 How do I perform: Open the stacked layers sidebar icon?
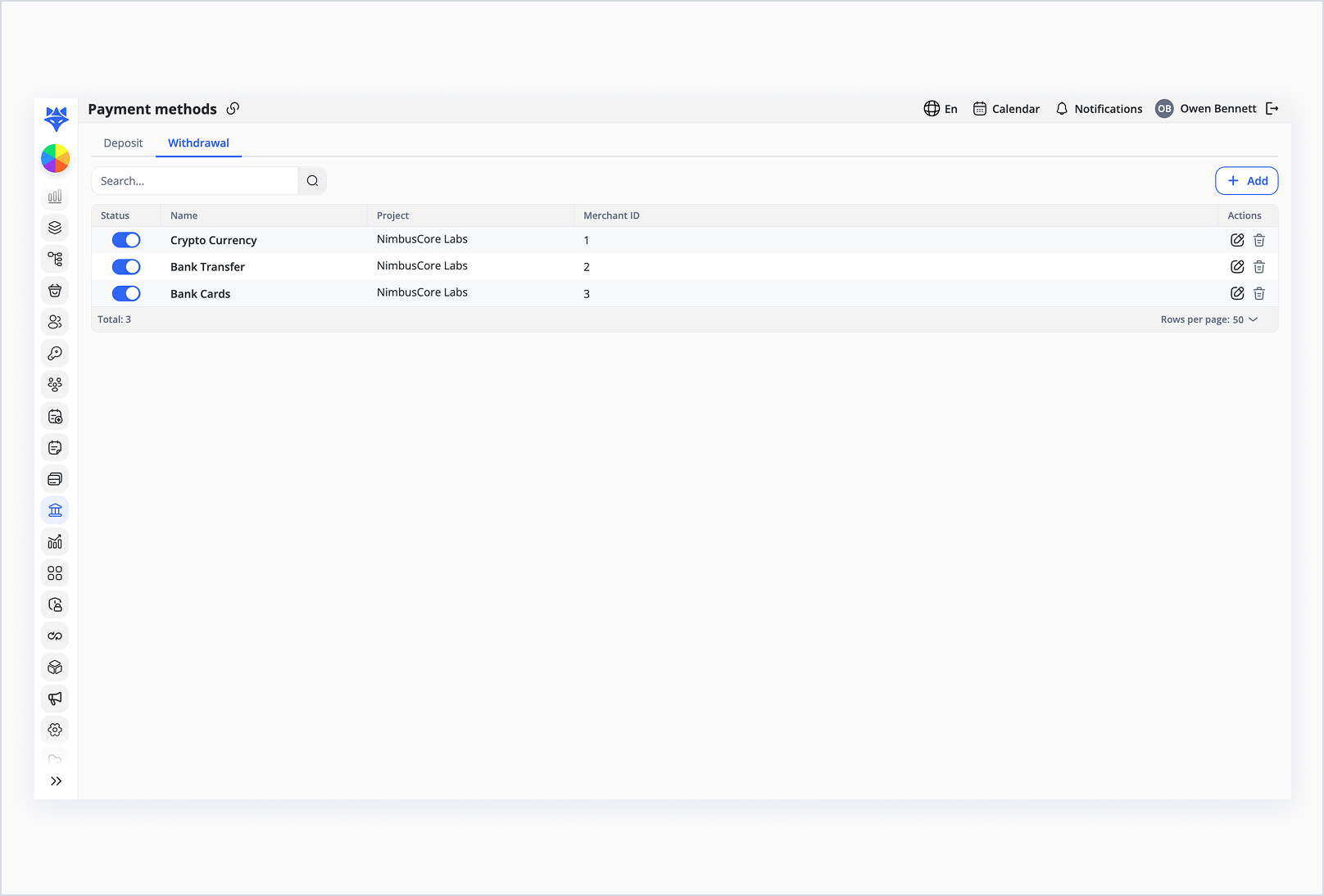coord(55,228)
